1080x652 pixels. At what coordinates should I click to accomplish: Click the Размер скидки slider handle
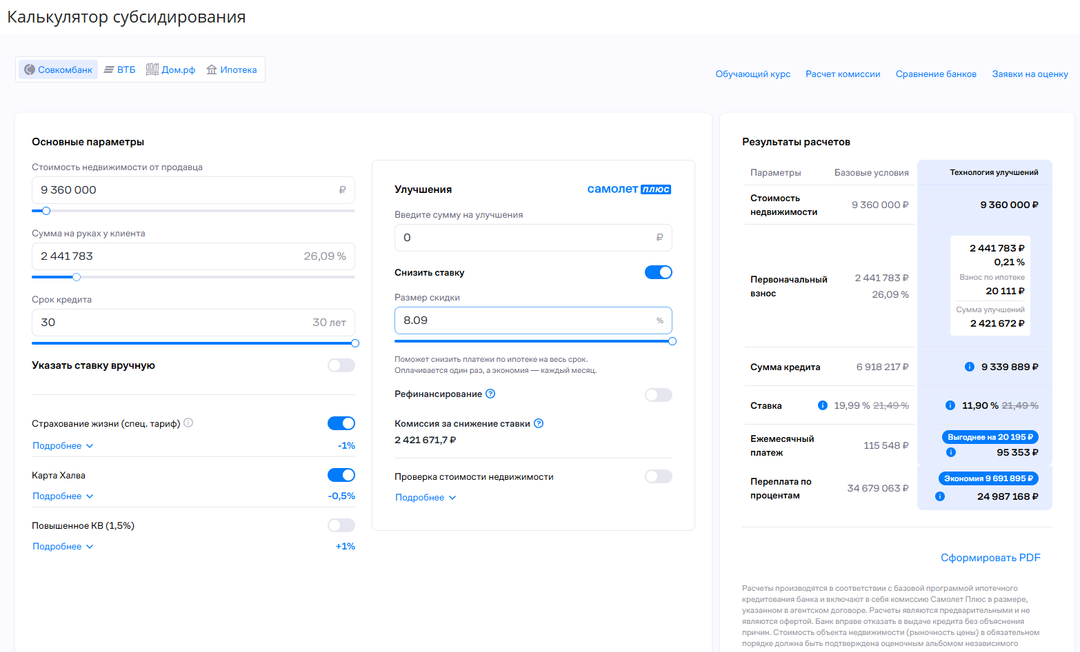tap(672, 341)
